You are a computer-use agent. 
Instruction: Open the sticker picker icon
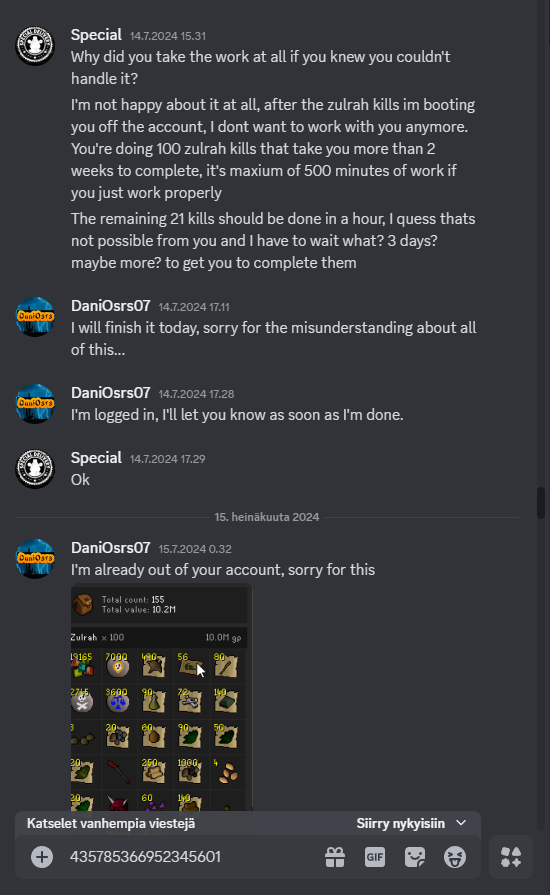(x=415, y=857)
